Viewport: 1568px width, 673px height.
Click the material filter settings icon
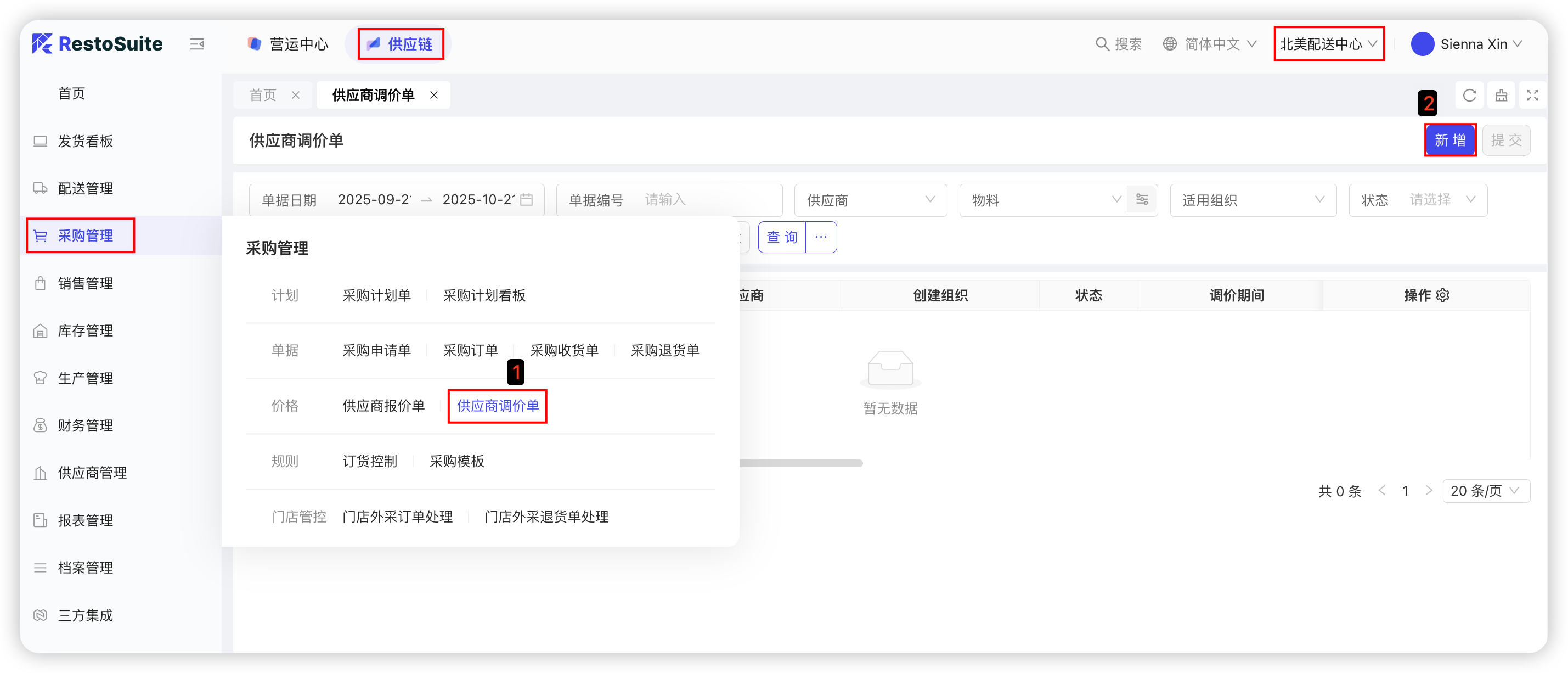[1142, 200]
